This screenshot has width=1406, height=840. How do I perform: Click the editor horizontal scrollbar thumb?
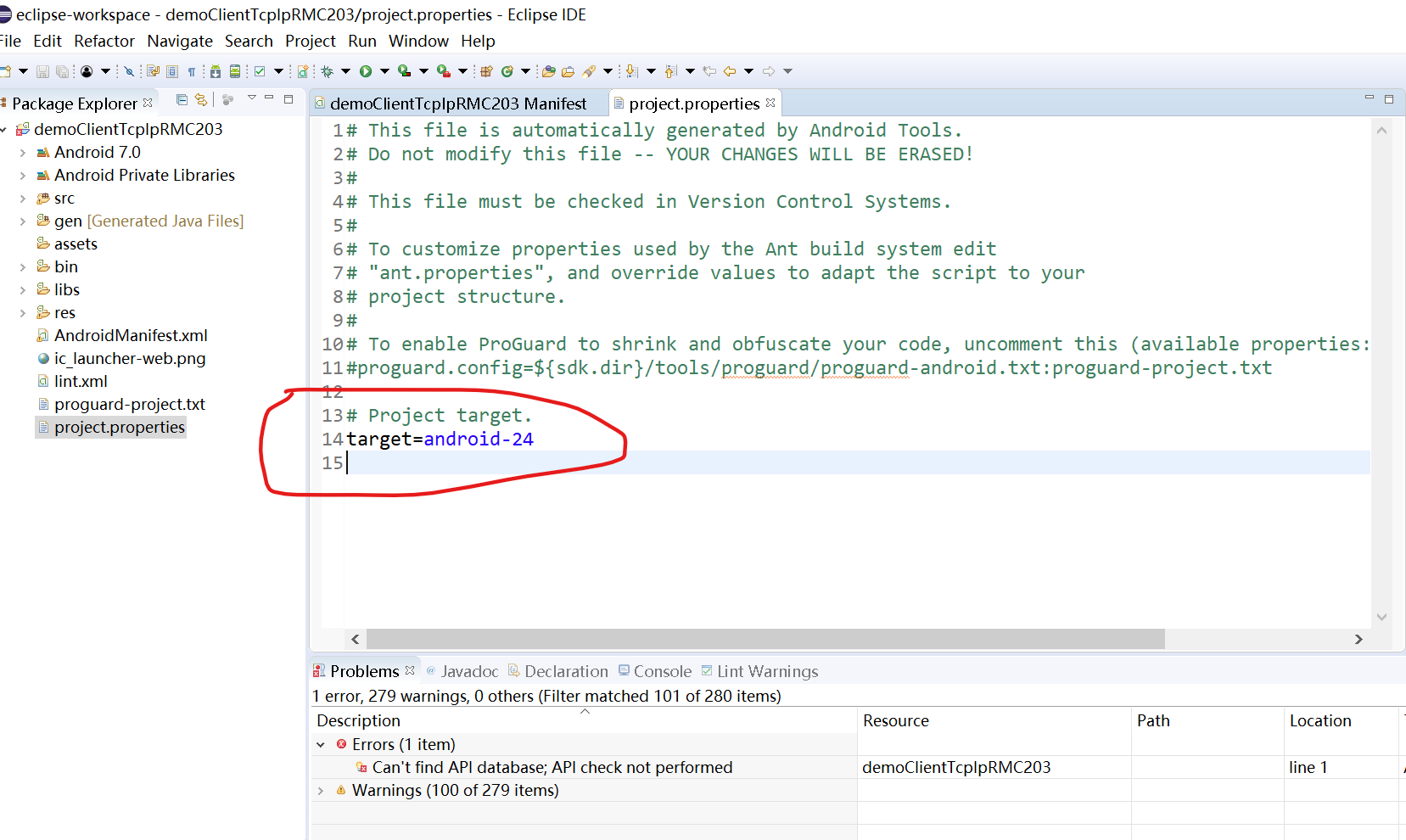point(765,639)
